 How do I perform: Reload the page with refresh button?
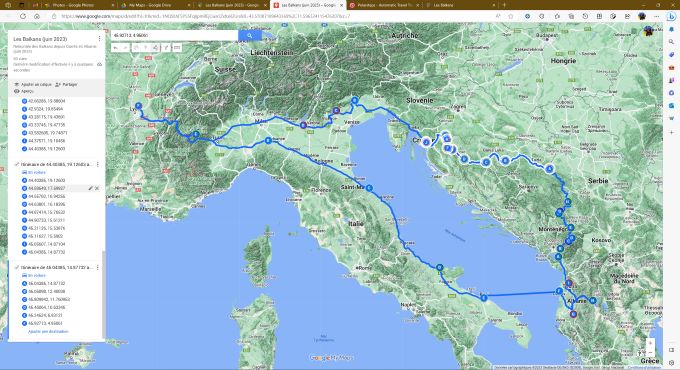(23, 16)
